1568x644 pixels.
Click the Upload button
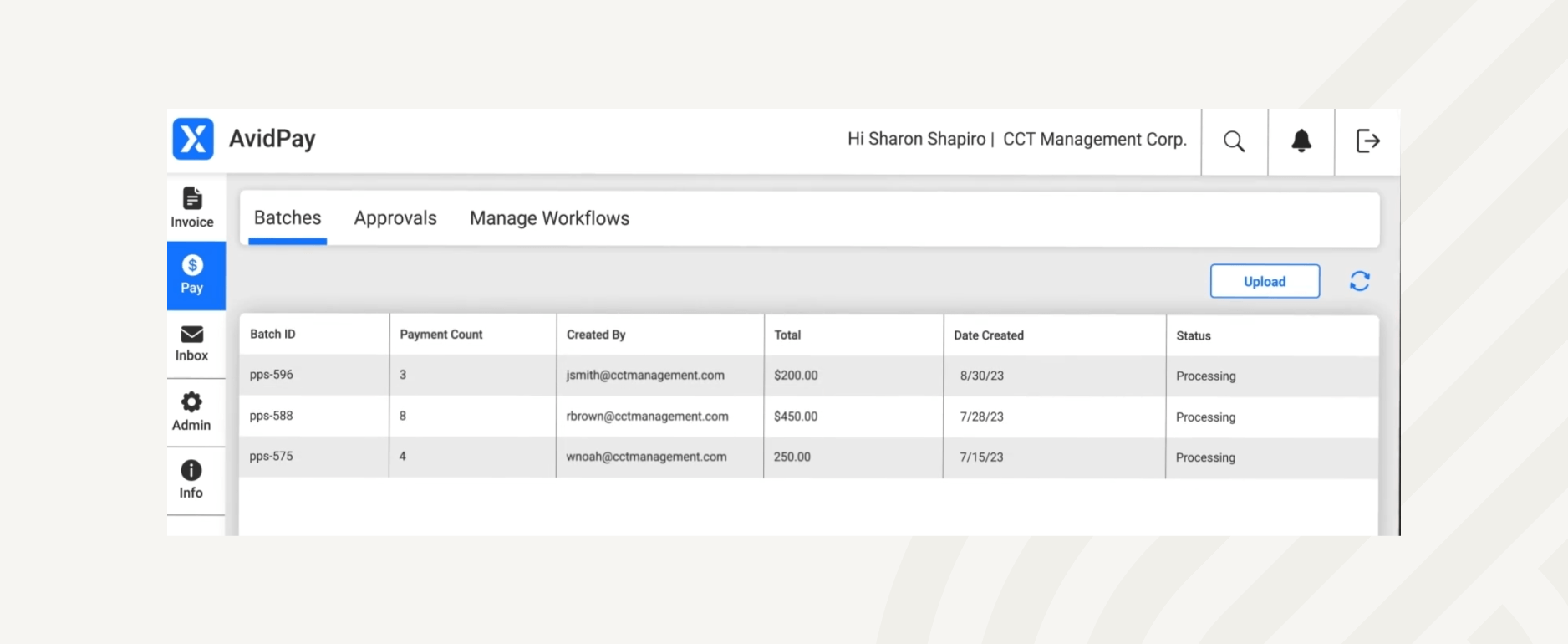click(x=1265, y=281)
